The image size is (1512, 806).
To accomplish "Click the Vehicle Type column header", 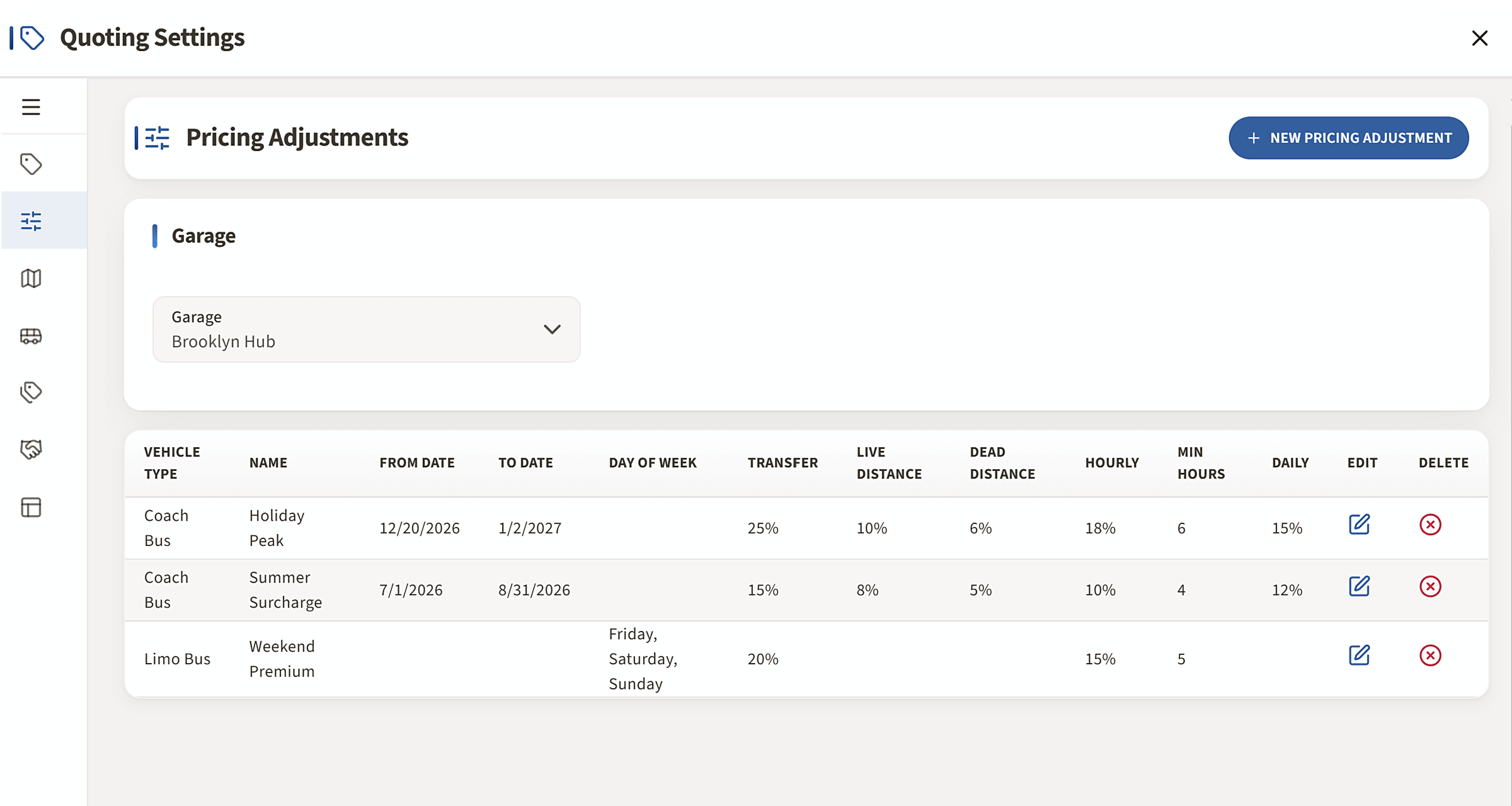I will click(x=172, y=463).
